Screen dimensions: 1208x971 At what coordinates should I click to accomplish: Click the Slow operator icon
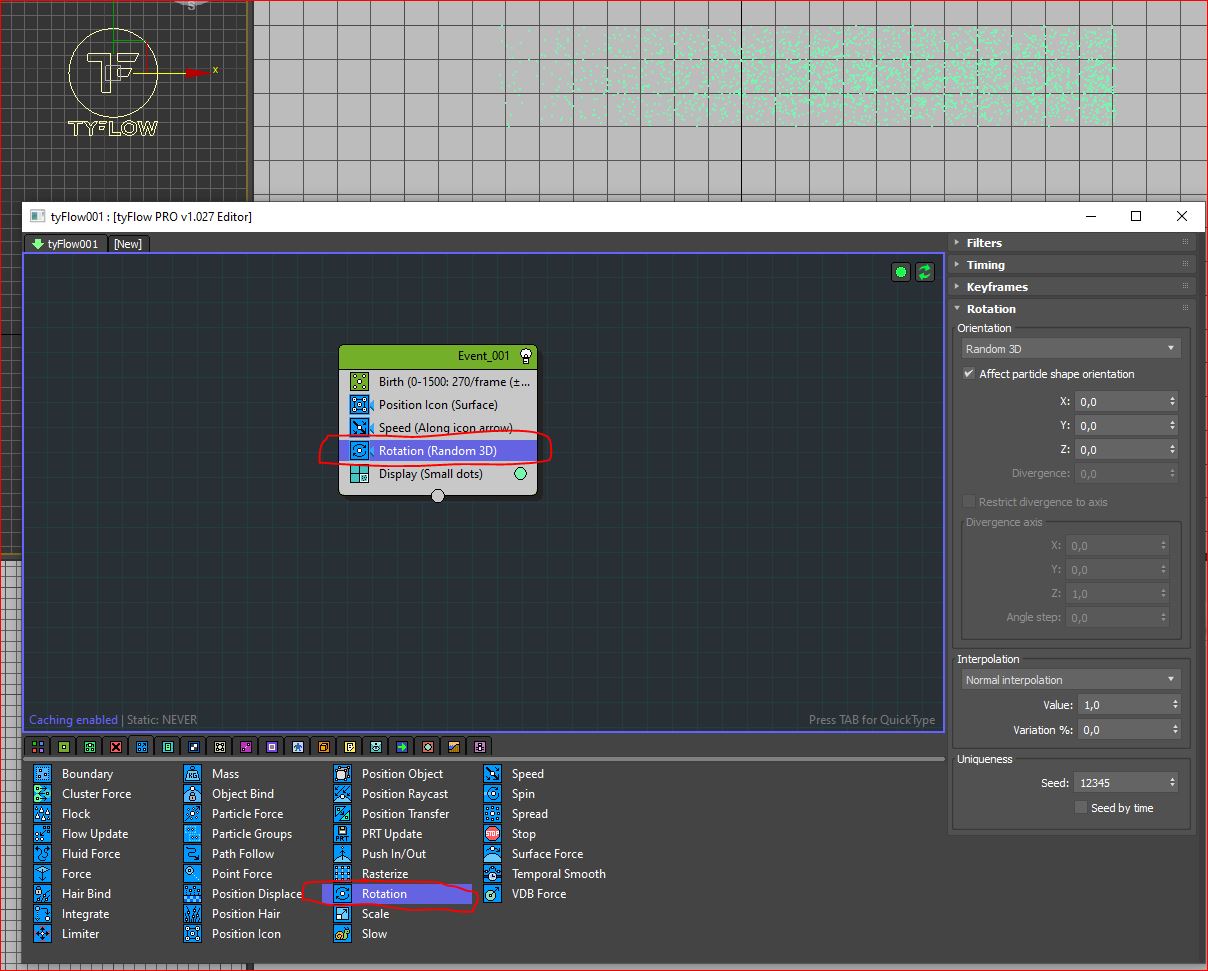coord(343,934)
